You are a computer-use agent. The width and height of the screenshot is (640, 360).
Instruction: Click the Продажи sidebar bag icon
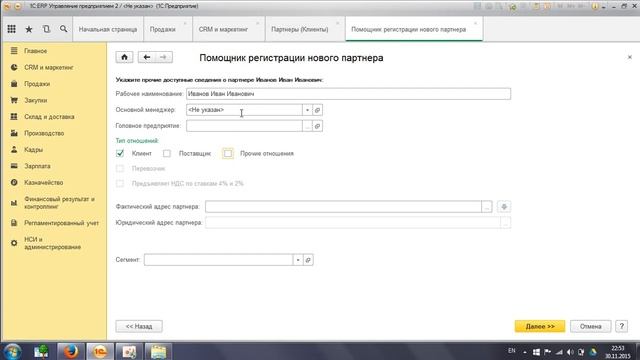coord(14,84)
